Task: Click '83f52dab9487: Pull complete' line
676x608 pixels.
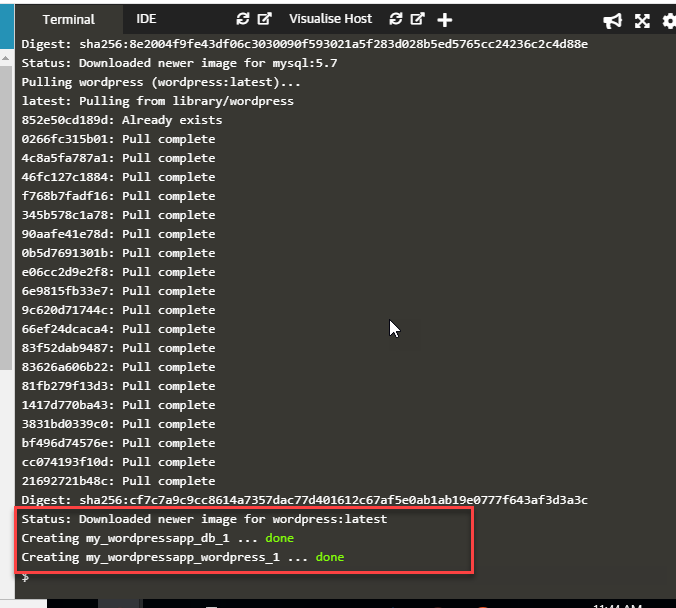Action: [118, 348]
